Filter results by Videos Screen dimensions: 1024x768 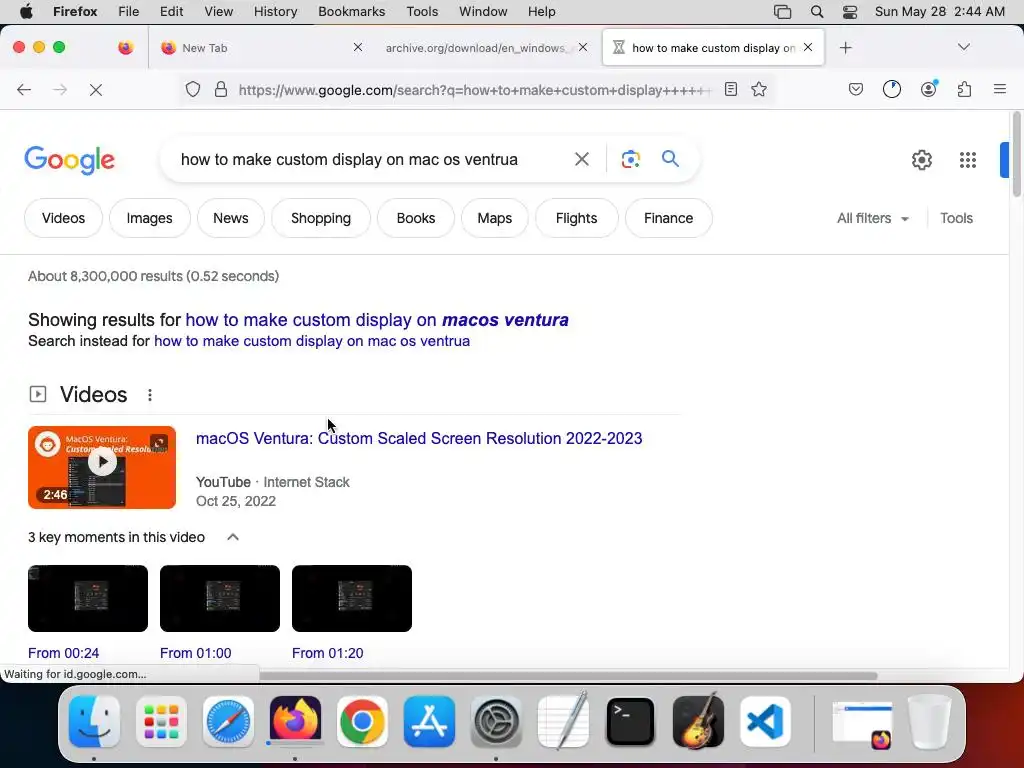coord(63,218)
